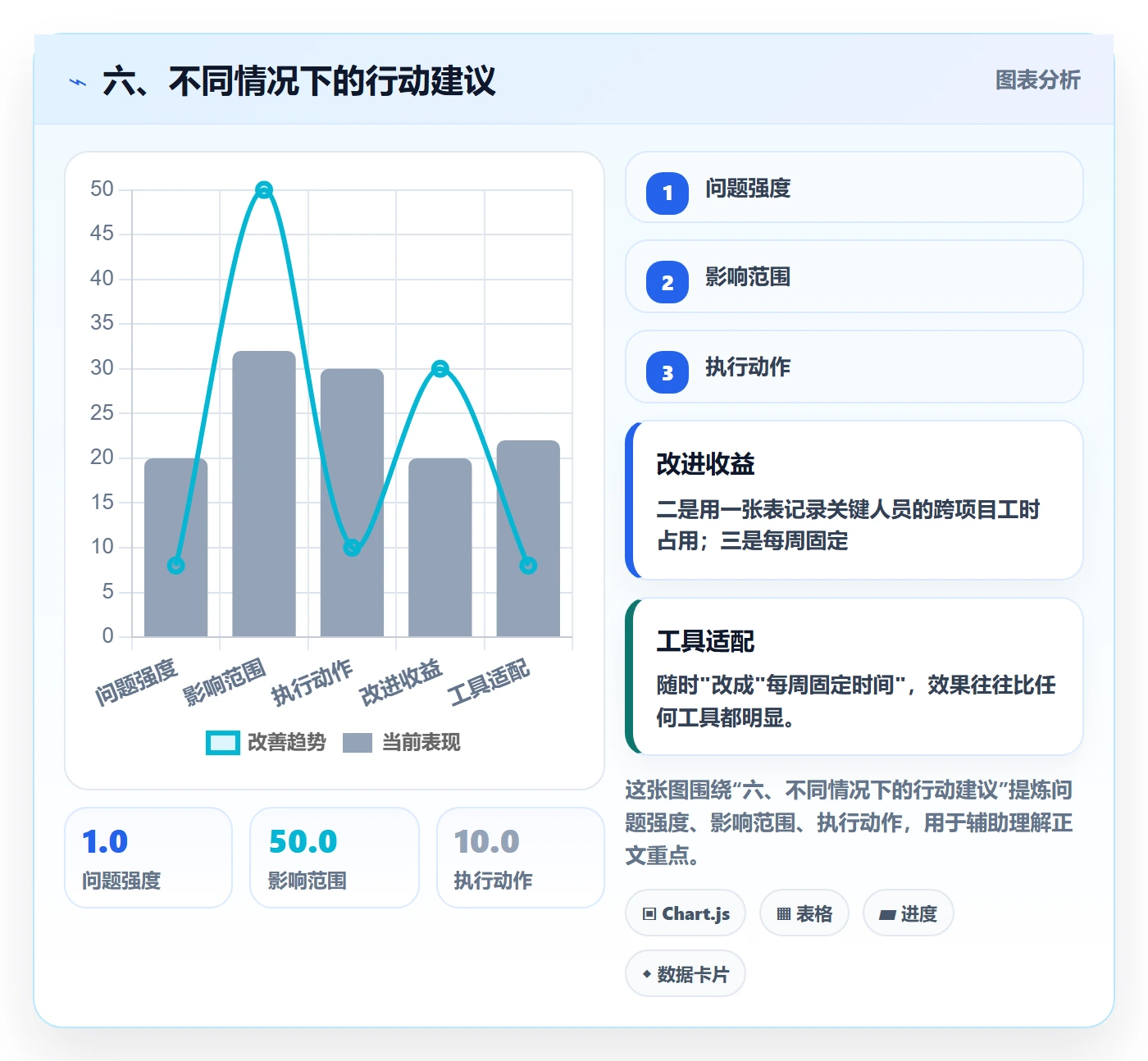Viewport: 1148px width, 1061px height.
Task: Click the 表格 tag chip
Action: [804, 913]
